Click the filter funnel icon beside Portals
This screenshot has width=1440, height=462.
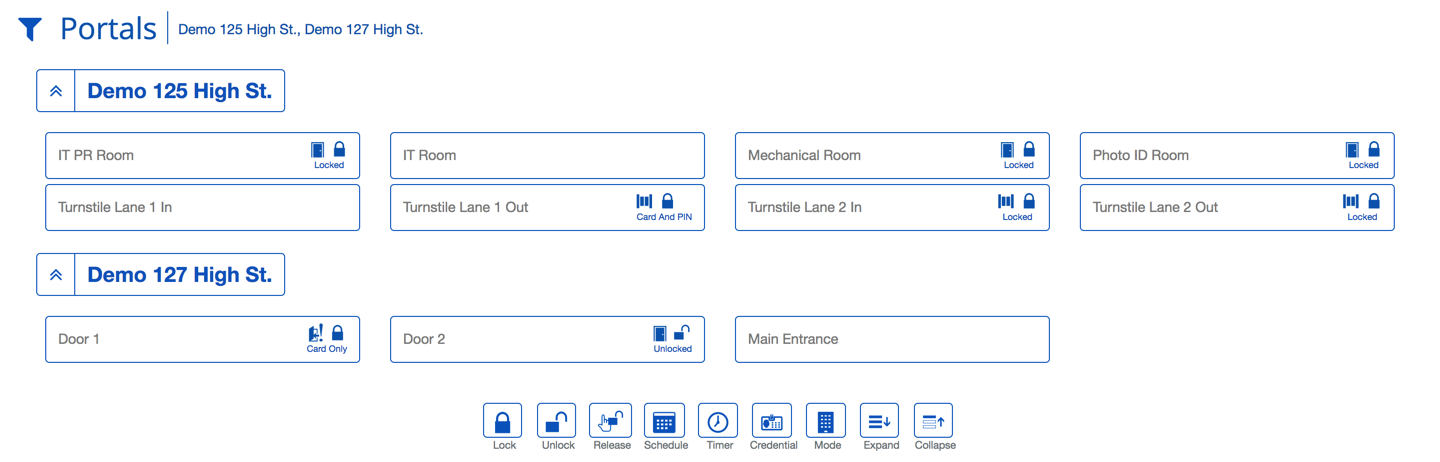[30, 29]
